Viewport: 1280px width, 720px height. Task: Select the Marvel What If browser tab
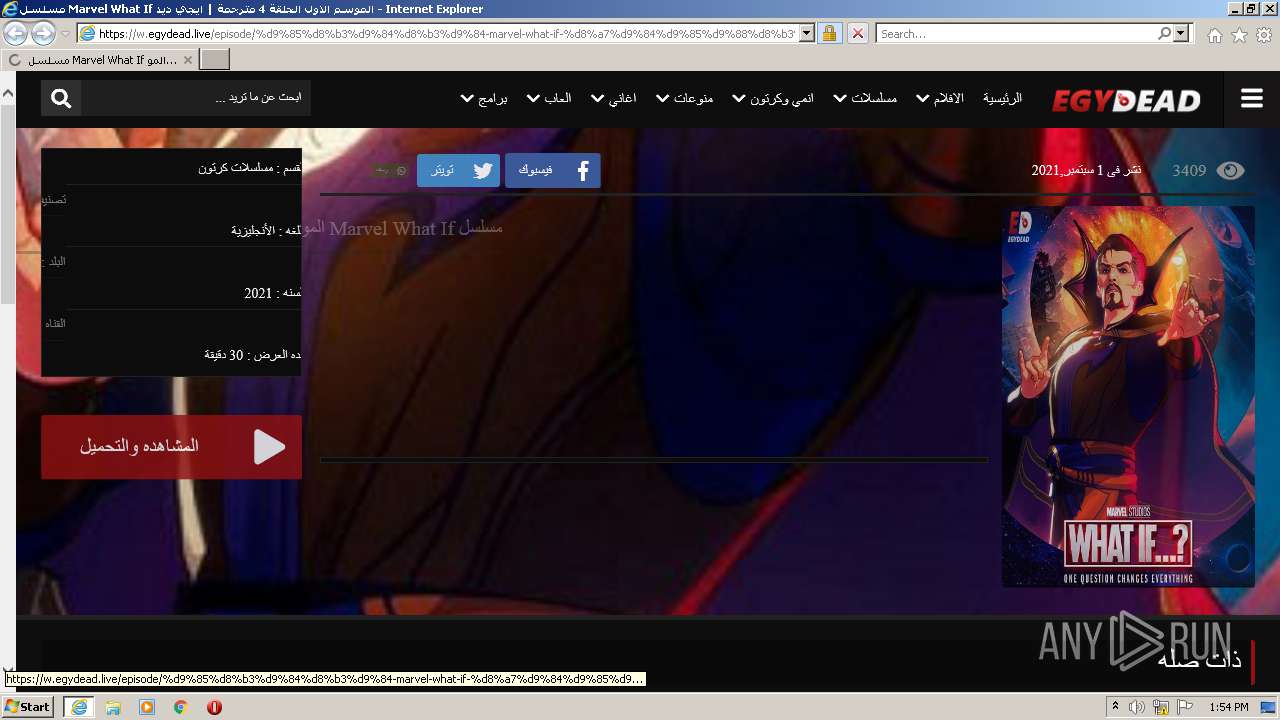[x=100, y=60]
